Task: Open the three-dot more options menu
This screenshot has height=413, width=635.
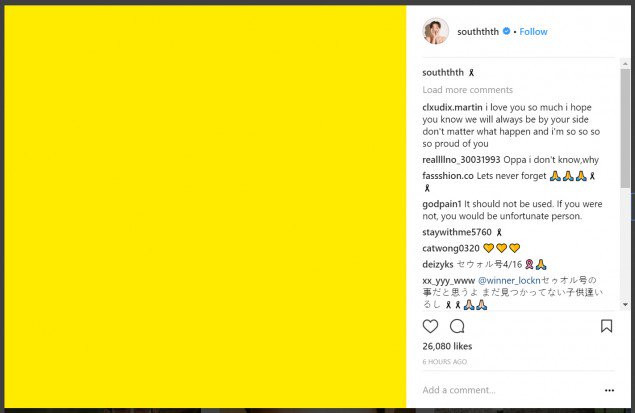Action: (609, 390)
